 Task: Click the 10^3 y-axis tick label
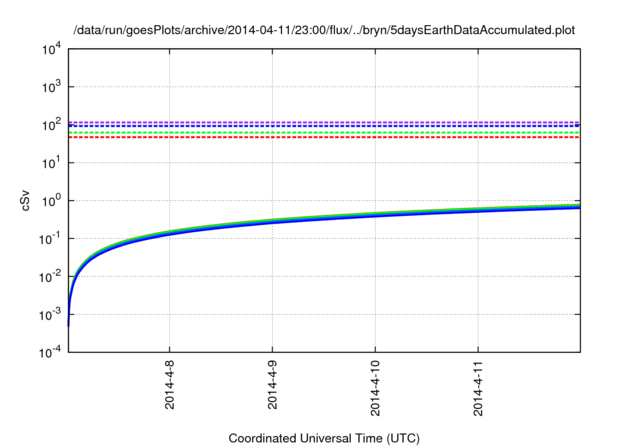[x=51, y=87]
